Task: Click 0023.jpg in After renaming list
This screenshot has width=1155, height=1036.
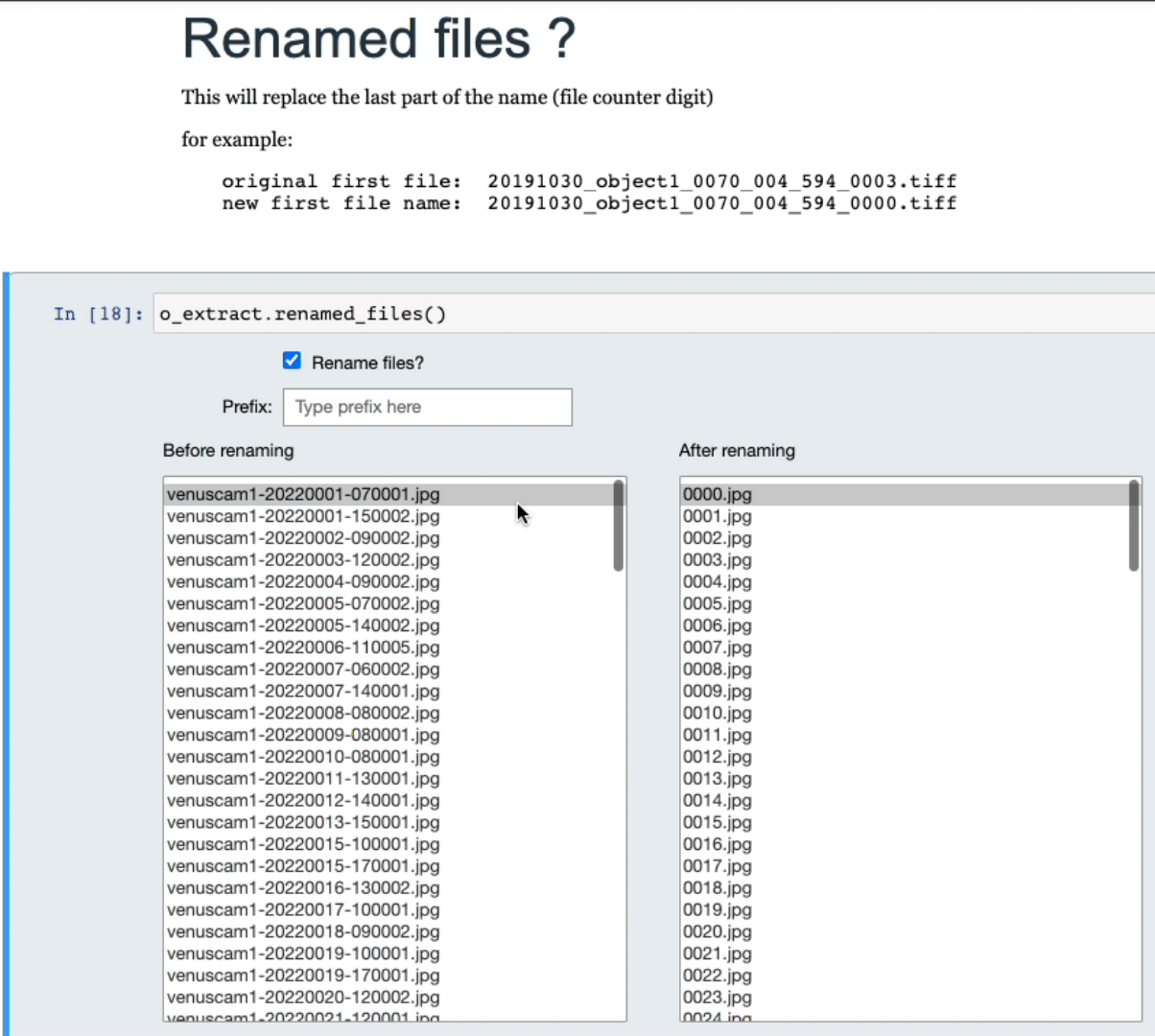Action: point(718,998)
